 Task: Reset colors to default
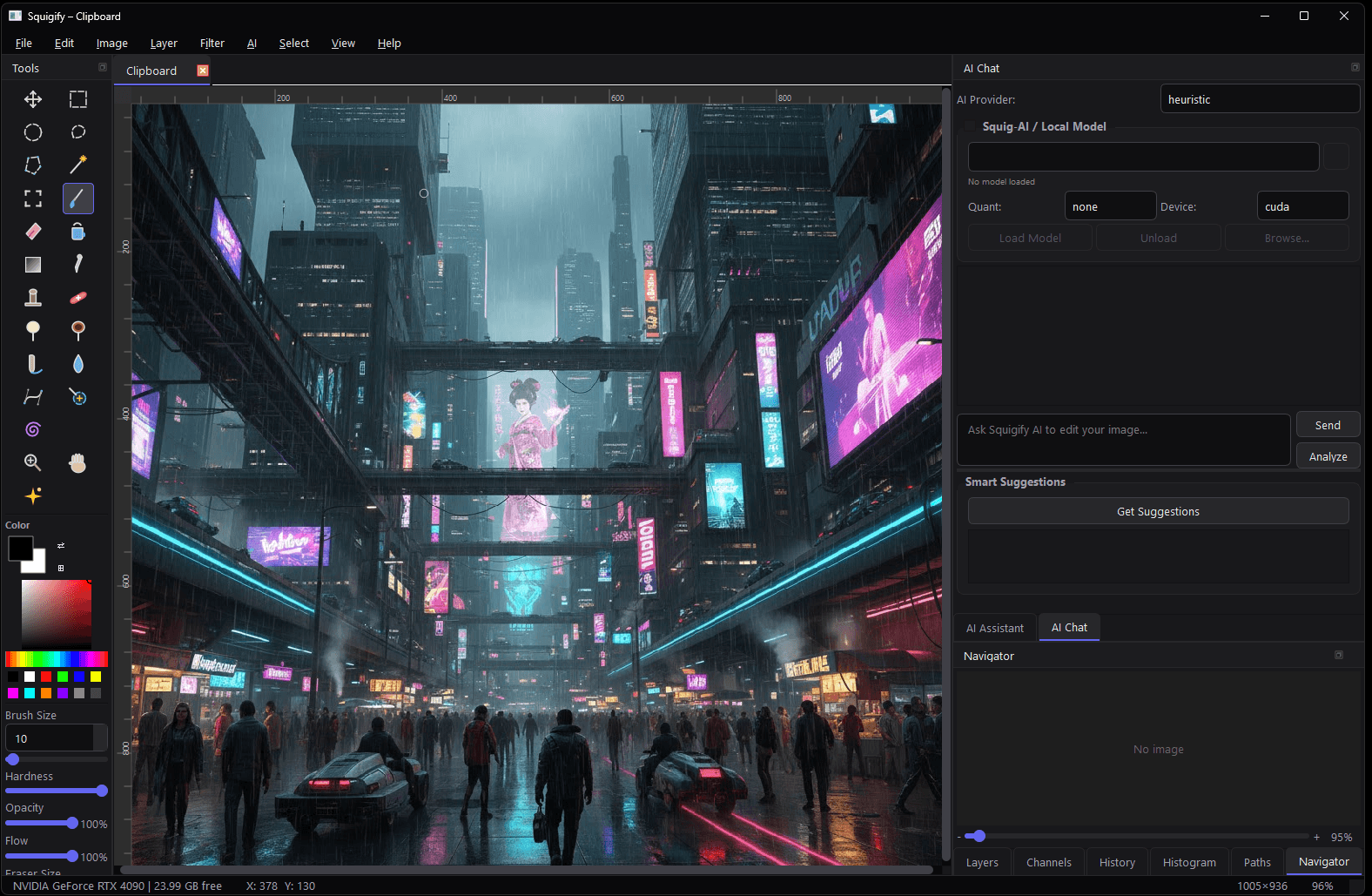click(61, 568)
